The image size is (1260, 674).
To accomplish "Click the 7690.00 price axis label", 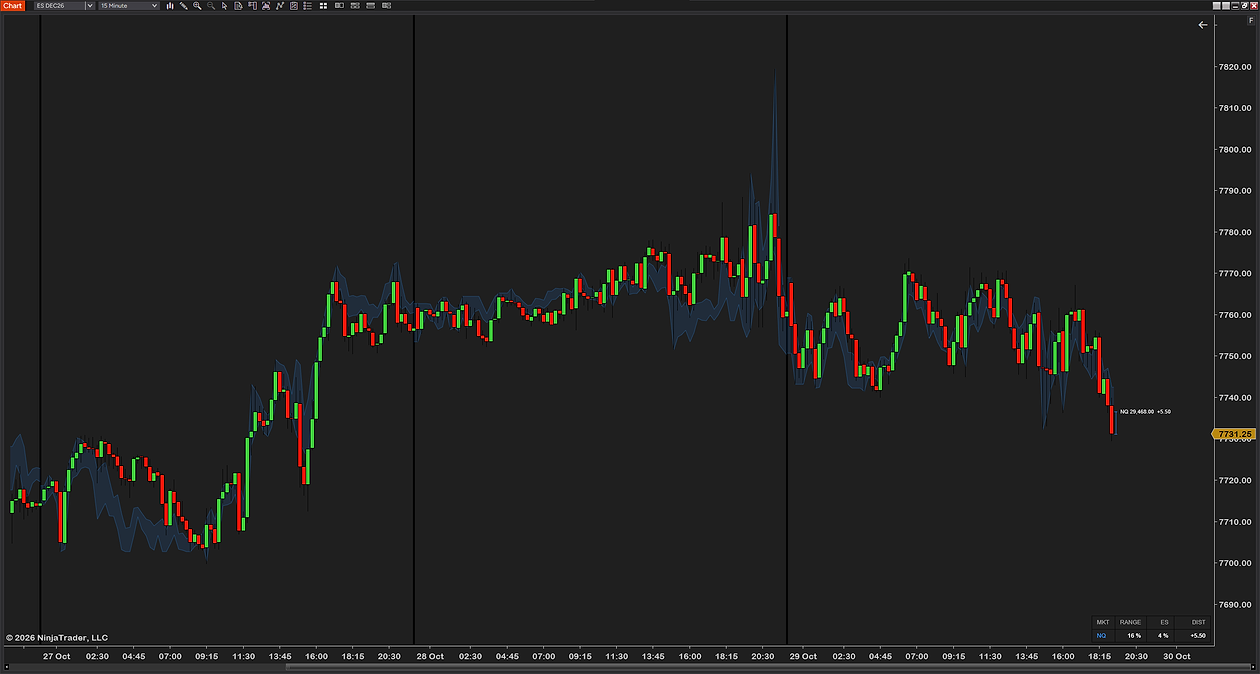I will (x=1233, y=604).
